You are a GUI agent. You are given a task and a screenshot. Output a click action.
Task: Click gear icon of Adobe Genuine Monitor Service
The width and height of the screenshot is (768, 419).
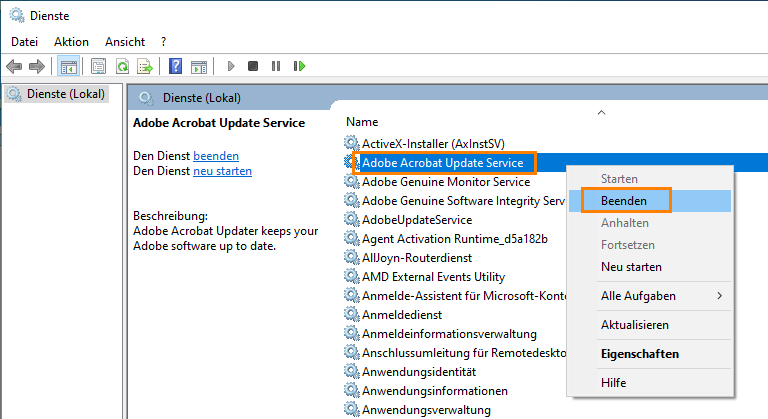coord(351,181)
